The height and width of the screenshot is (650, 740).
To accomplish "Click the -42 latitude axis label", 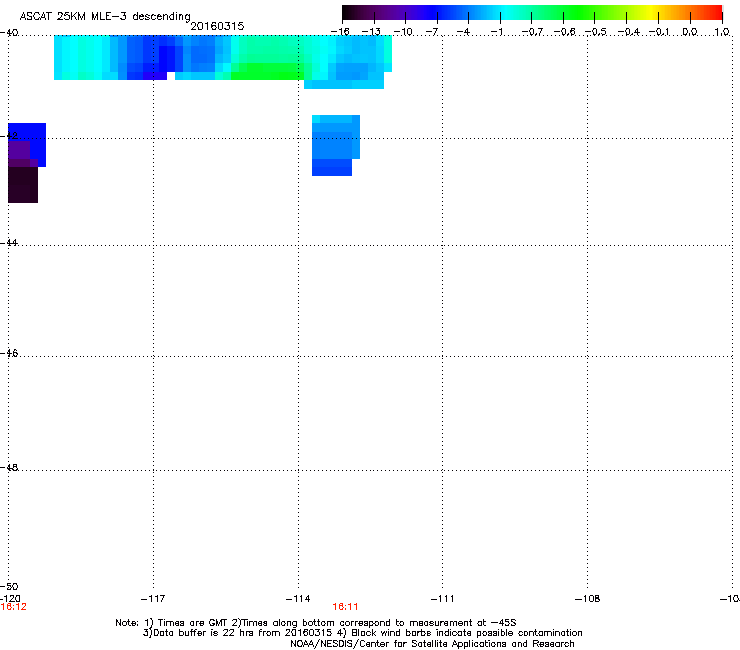I will (x=9, y=135).
